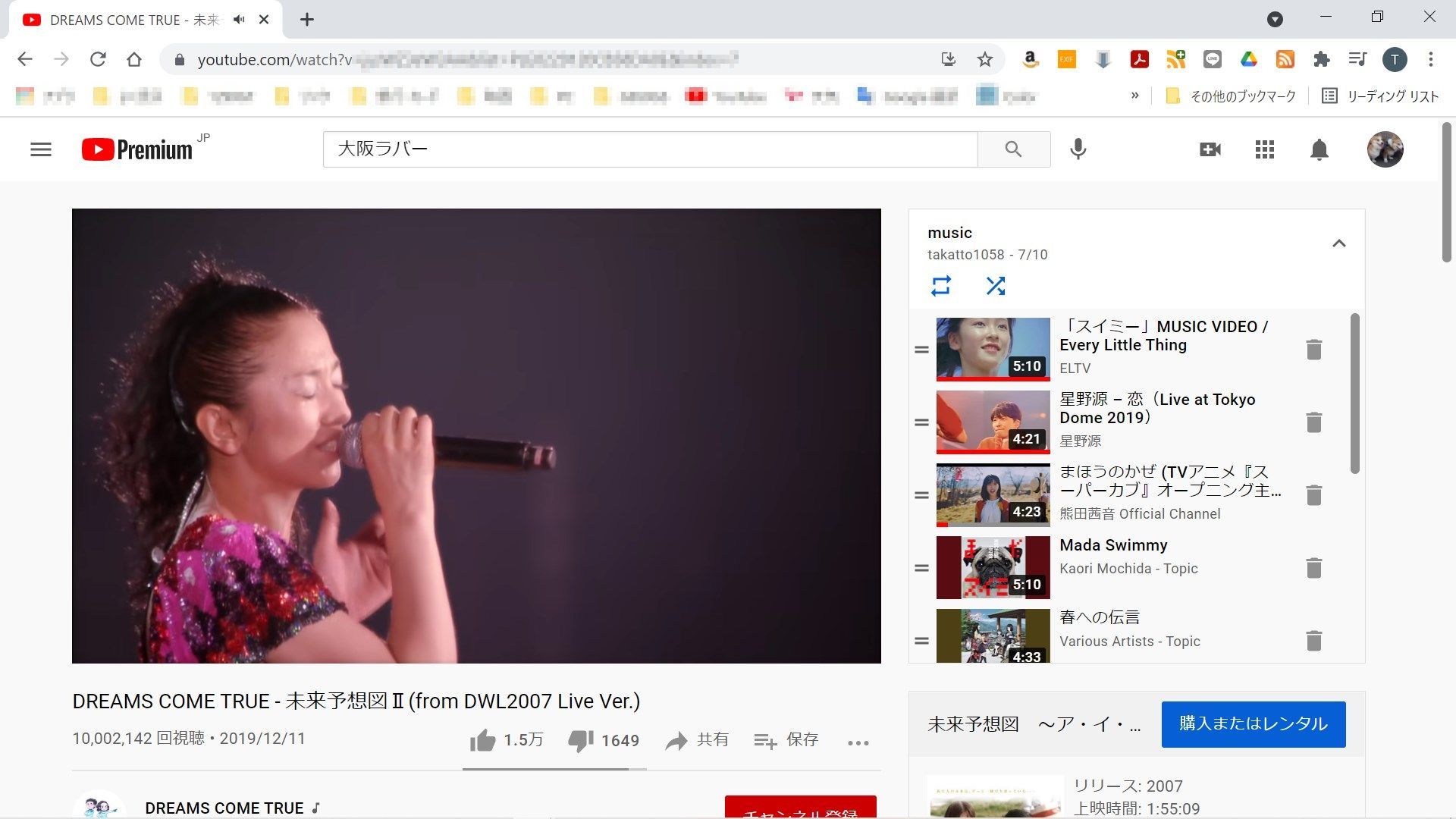Screen dimensions: 1456x819
Task: Remove 春への伝言 from playlist
Action: click(x=1314, y=641)
